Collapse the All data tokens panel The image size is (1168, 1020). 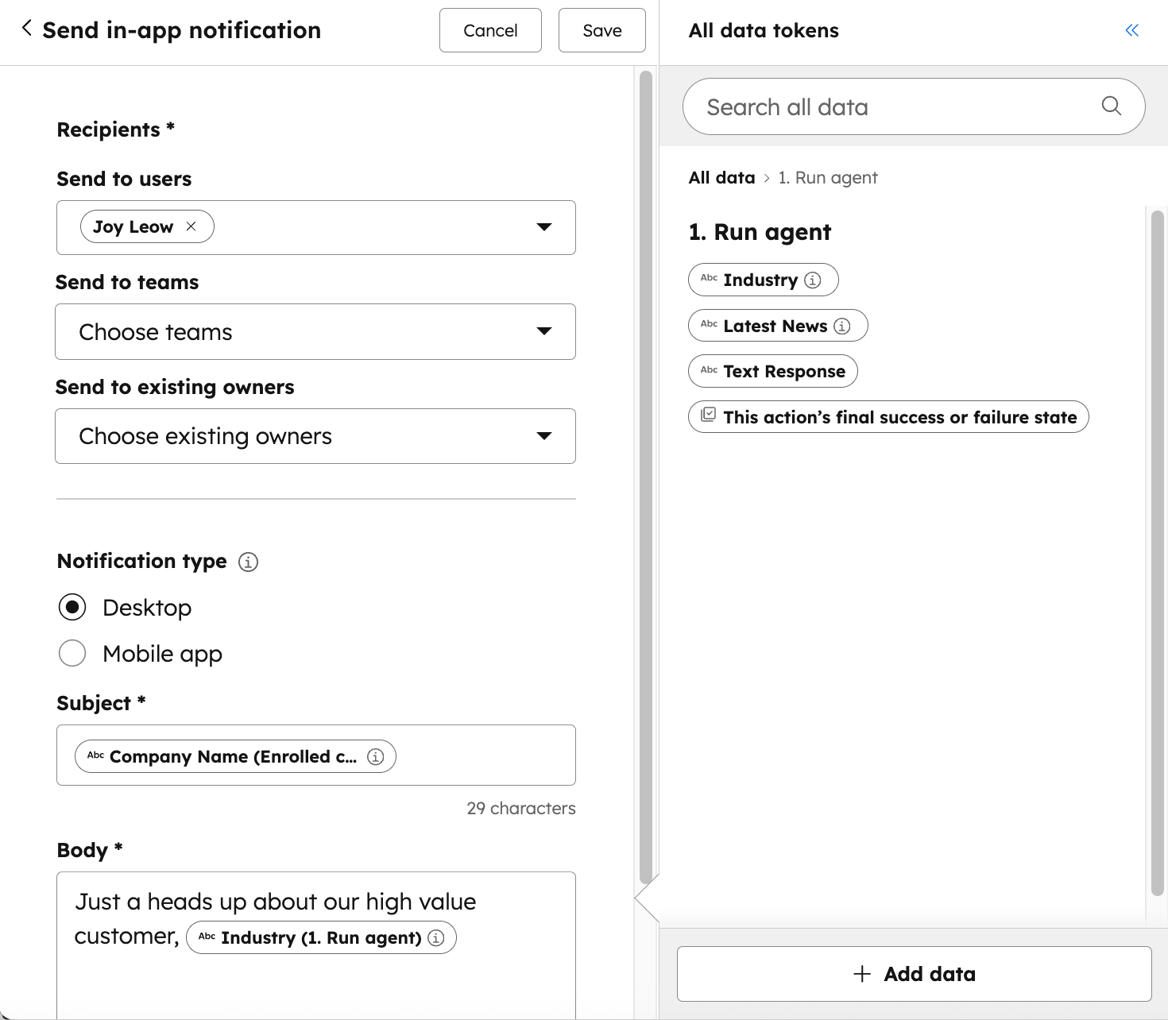pyautogui.click(x=1132, y=31)
